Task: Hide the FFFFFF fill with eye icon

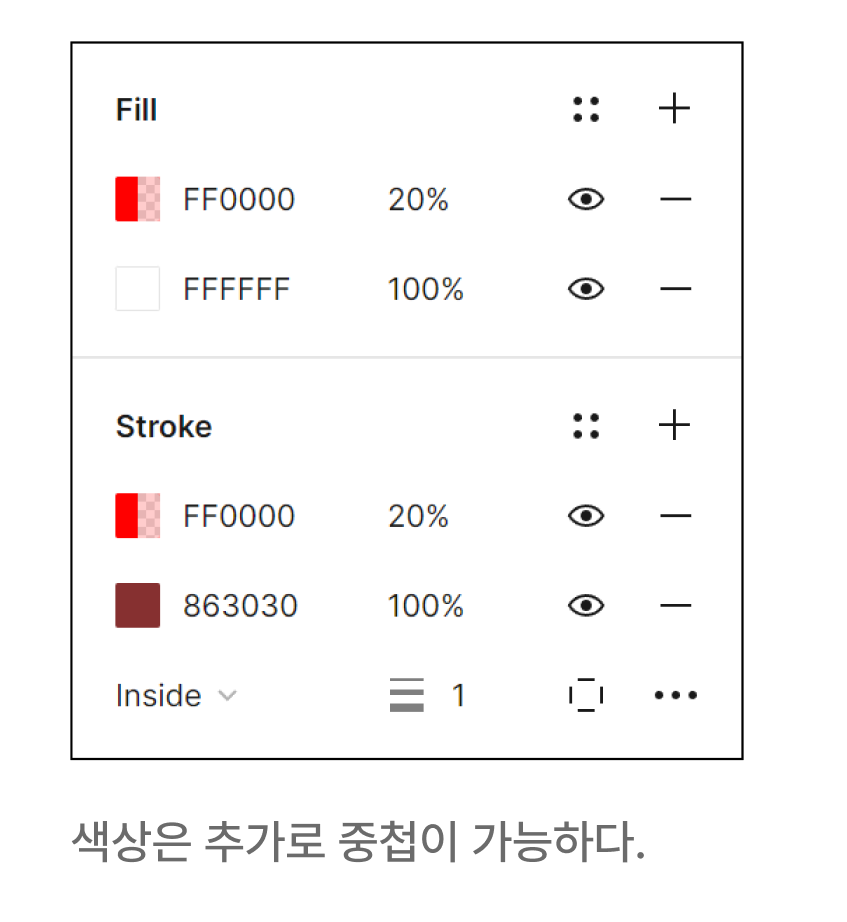Action: point(586,289)
